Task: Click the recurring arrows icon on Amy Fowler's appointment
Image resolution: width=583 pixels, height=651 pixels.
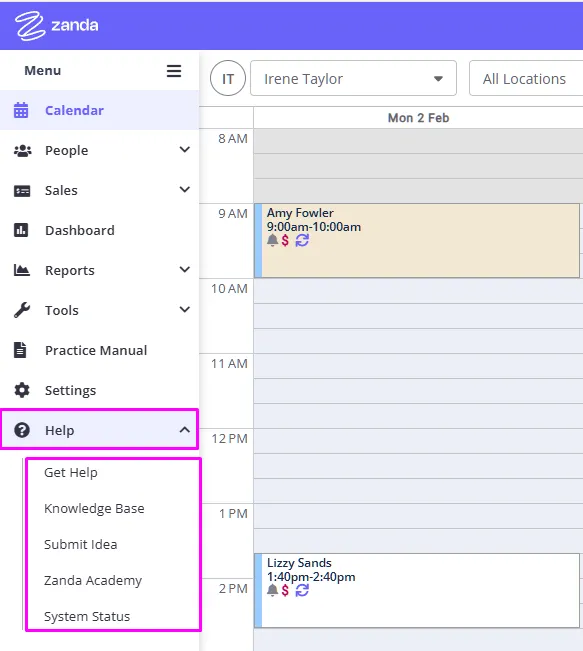Action: (302, 240)
